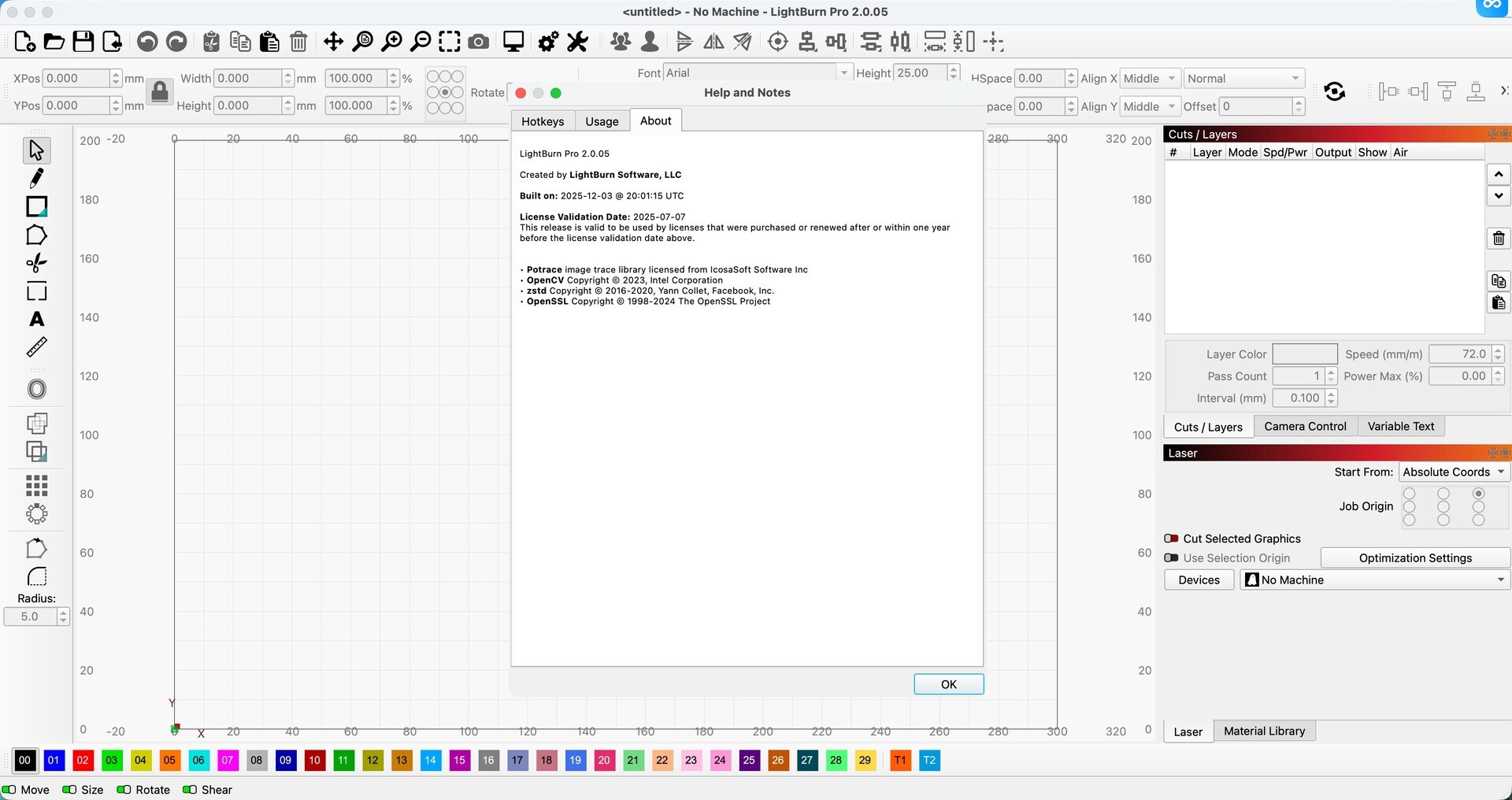This screenshot has width=1512, height=800.
Task: Open the Normal text style dropdown
Action: coord(1244,79)
